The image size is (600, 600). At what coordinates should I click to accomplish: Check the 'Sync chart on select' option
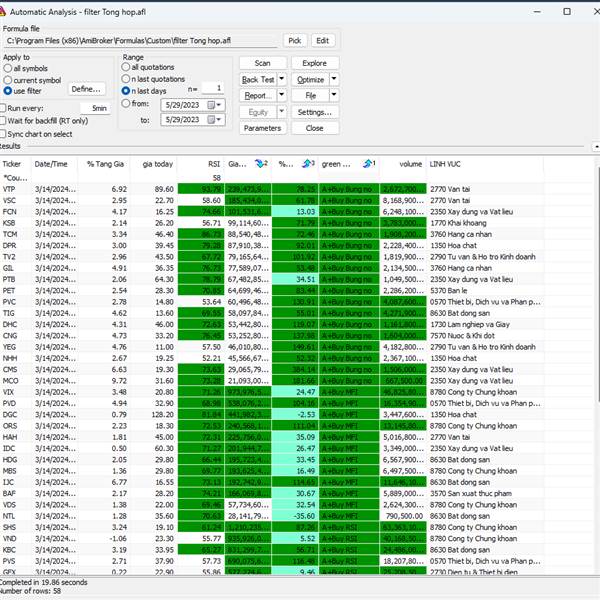4,133
